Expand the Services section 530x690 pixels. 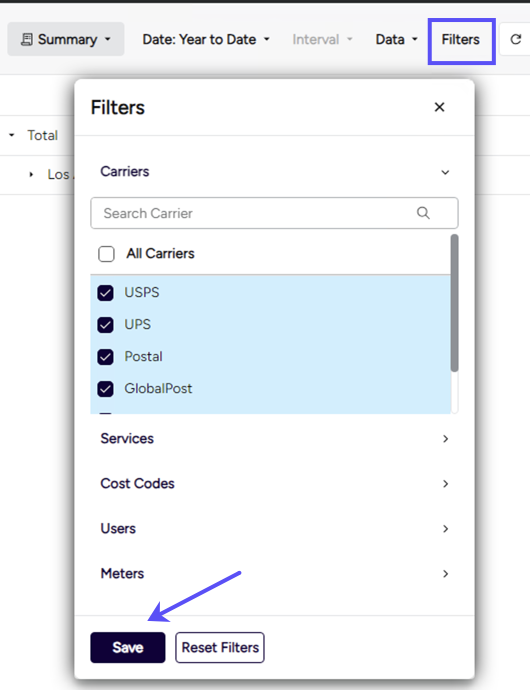pos(274,438)
